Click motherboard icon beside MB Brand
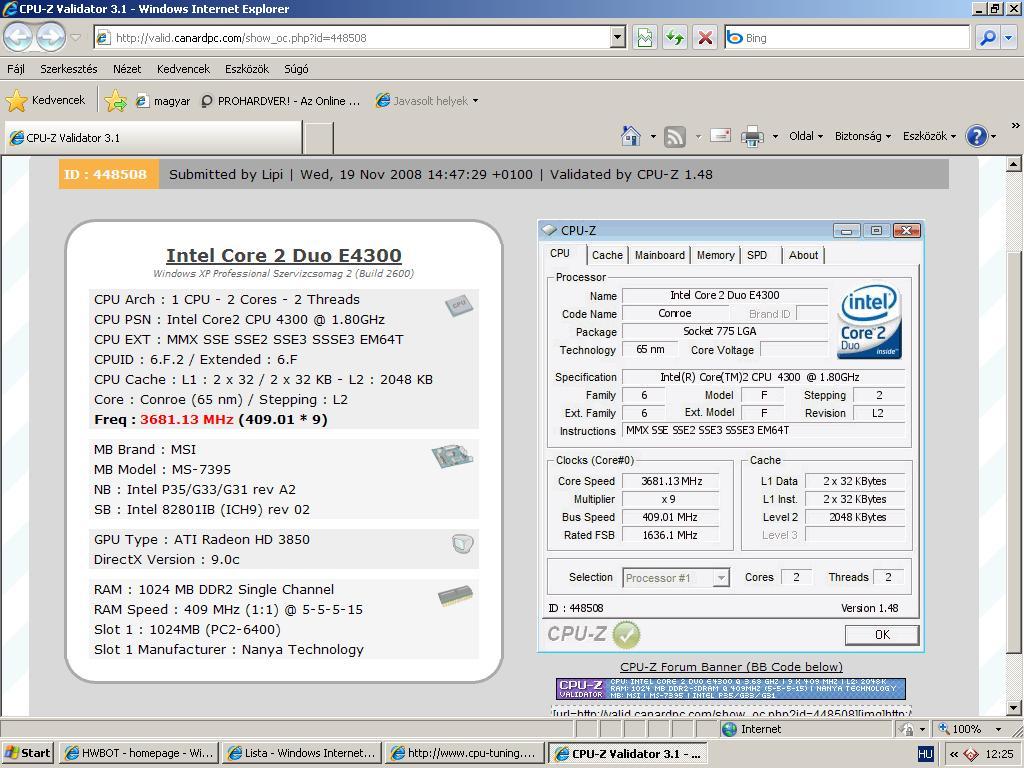 (453, 455)
